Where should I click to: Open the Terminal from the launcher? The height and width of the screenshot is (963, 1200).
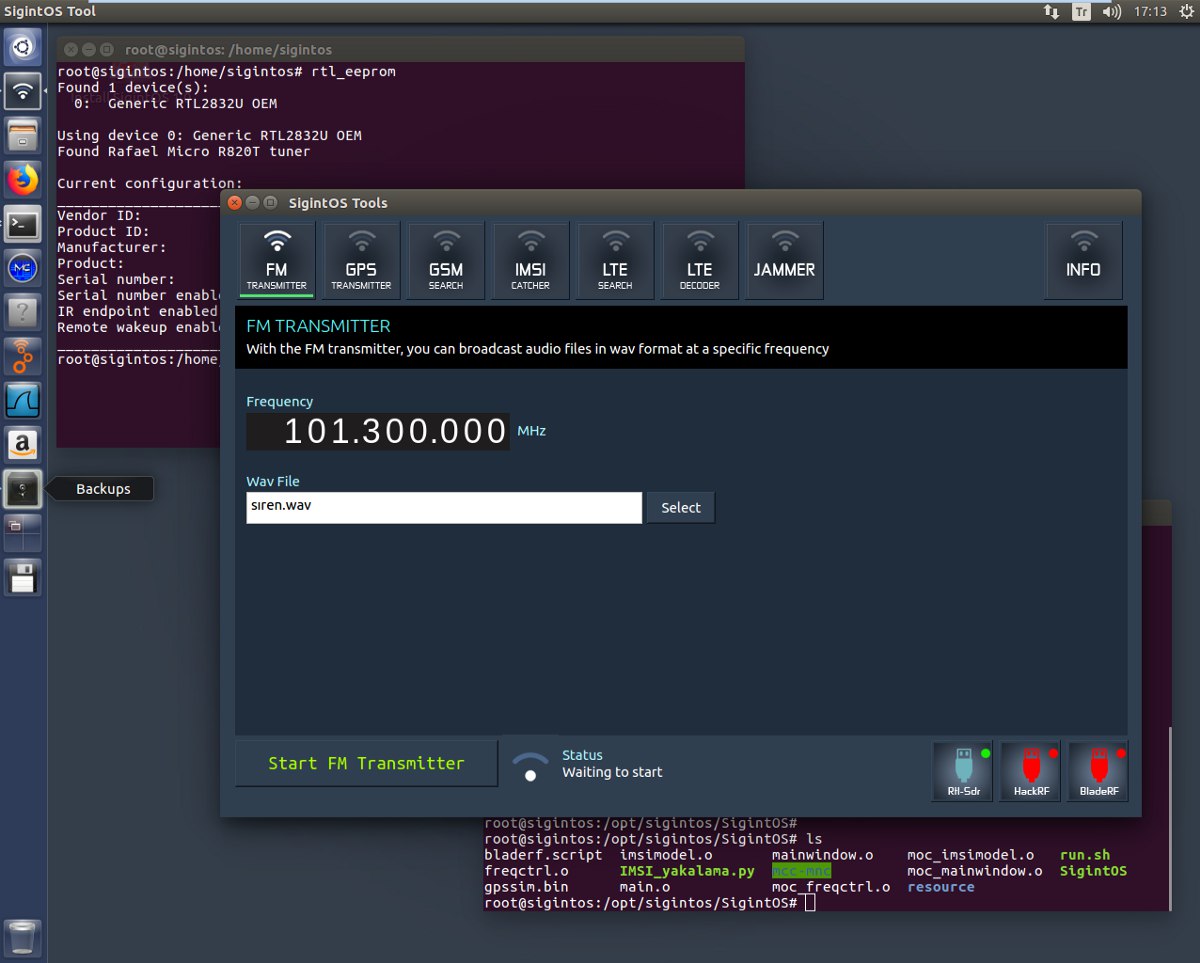(24, 224)
